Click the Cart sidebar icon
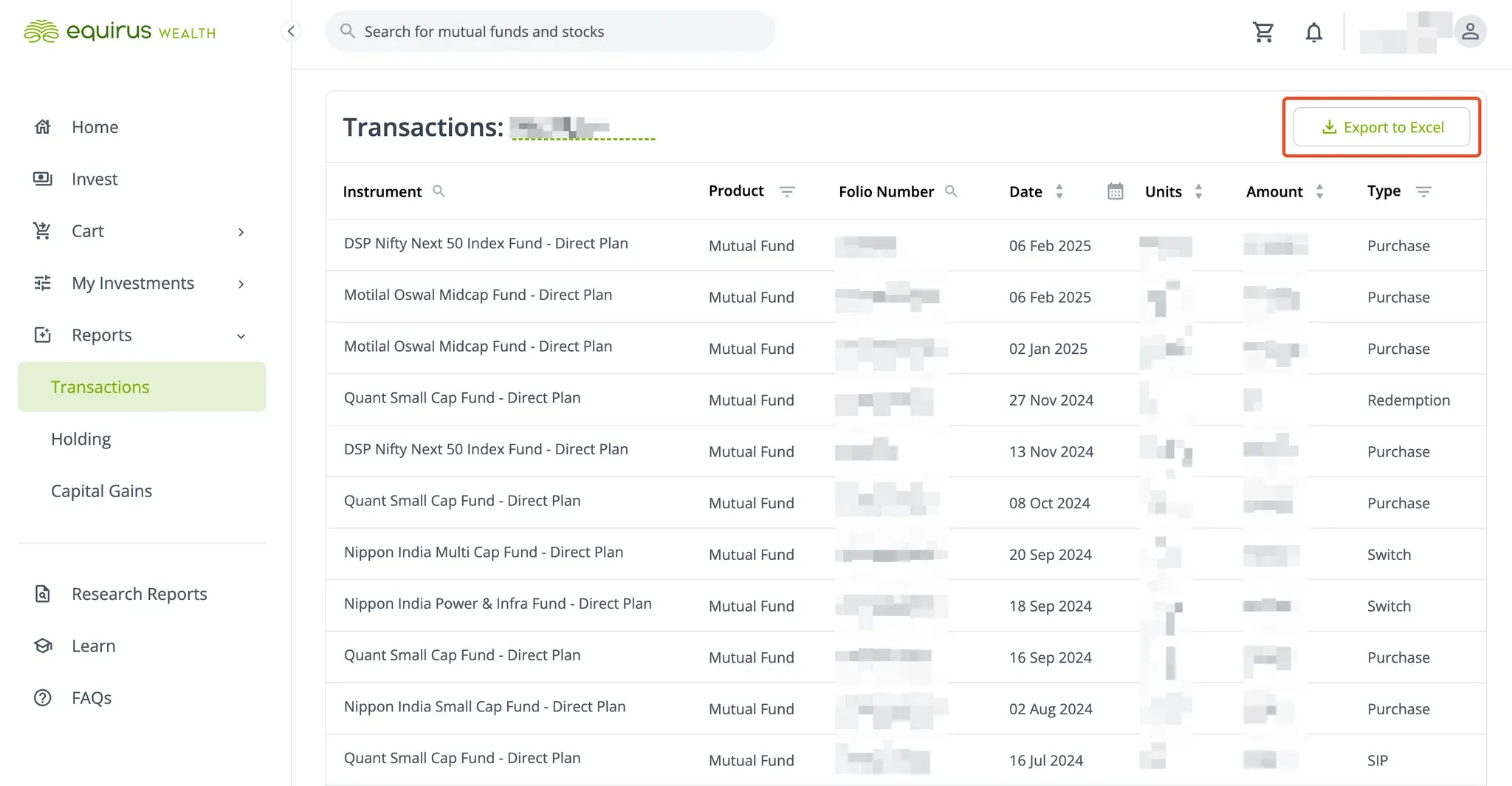1512x786 pixels. 43,230
